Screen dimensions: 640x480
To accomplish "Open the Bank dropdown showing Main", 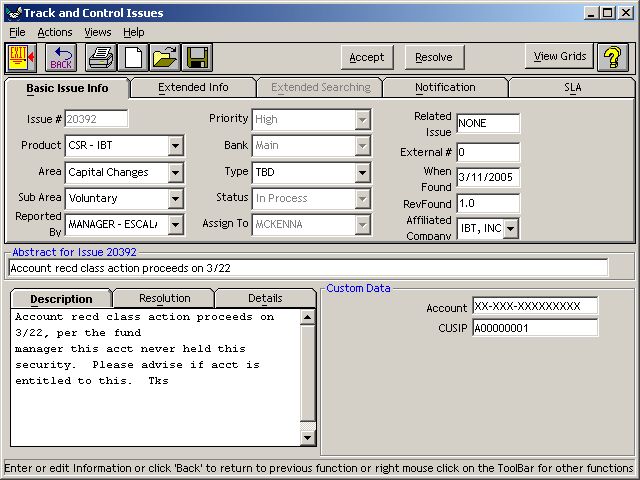I will coord(362,146).
